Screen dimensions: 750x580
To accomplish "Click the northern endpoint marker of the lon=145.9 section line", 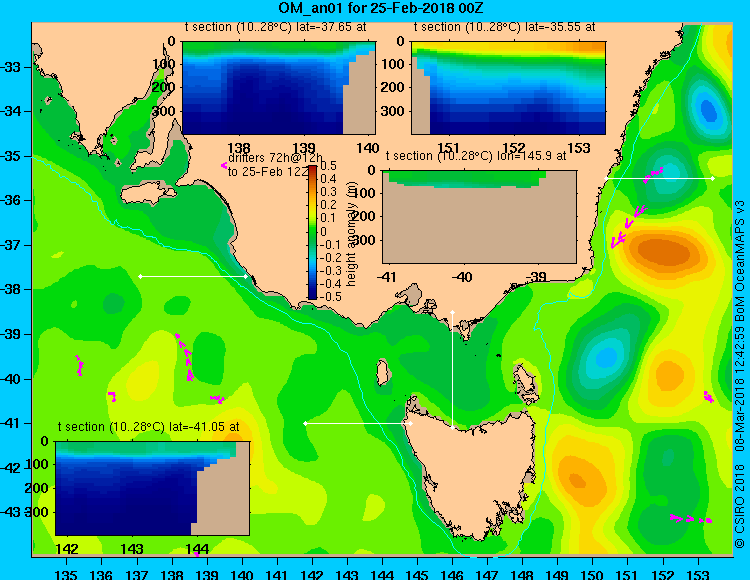I will point(452,313).
